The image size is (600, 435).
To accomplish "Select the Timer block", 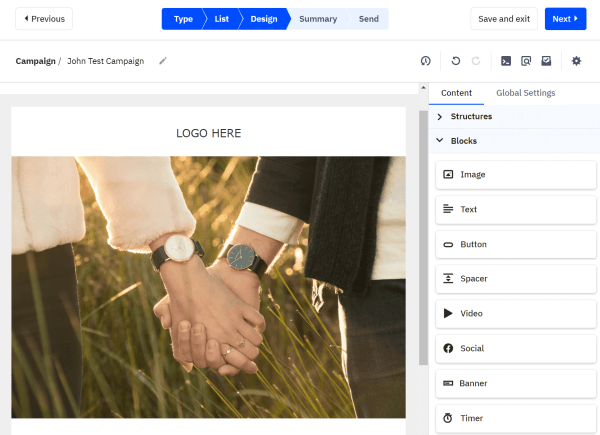I will 516,418.
